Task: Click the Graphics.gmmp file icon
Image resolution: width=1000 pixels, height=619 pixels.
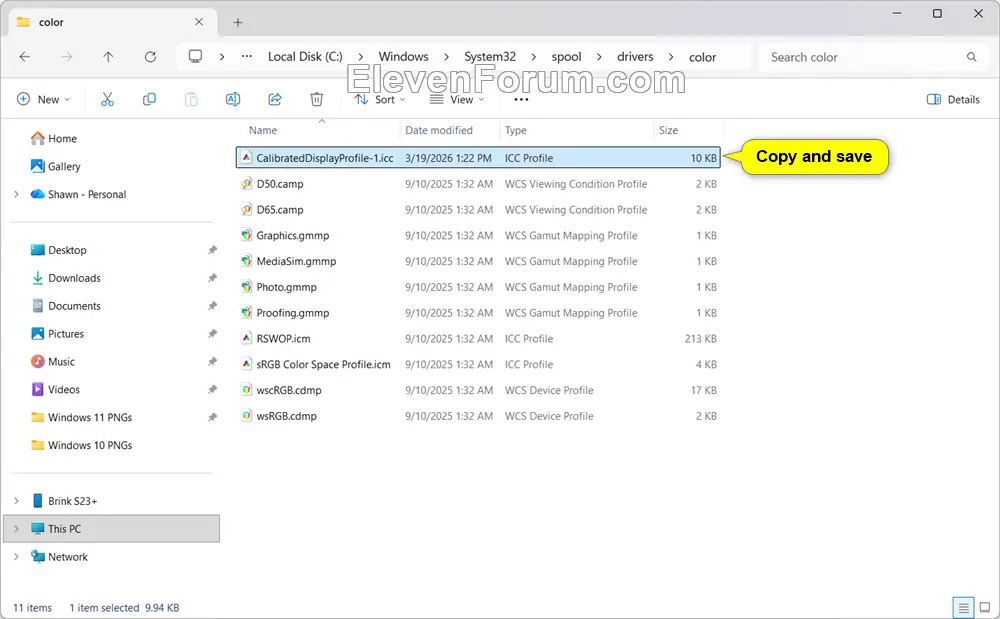Action: pos(246,235)
